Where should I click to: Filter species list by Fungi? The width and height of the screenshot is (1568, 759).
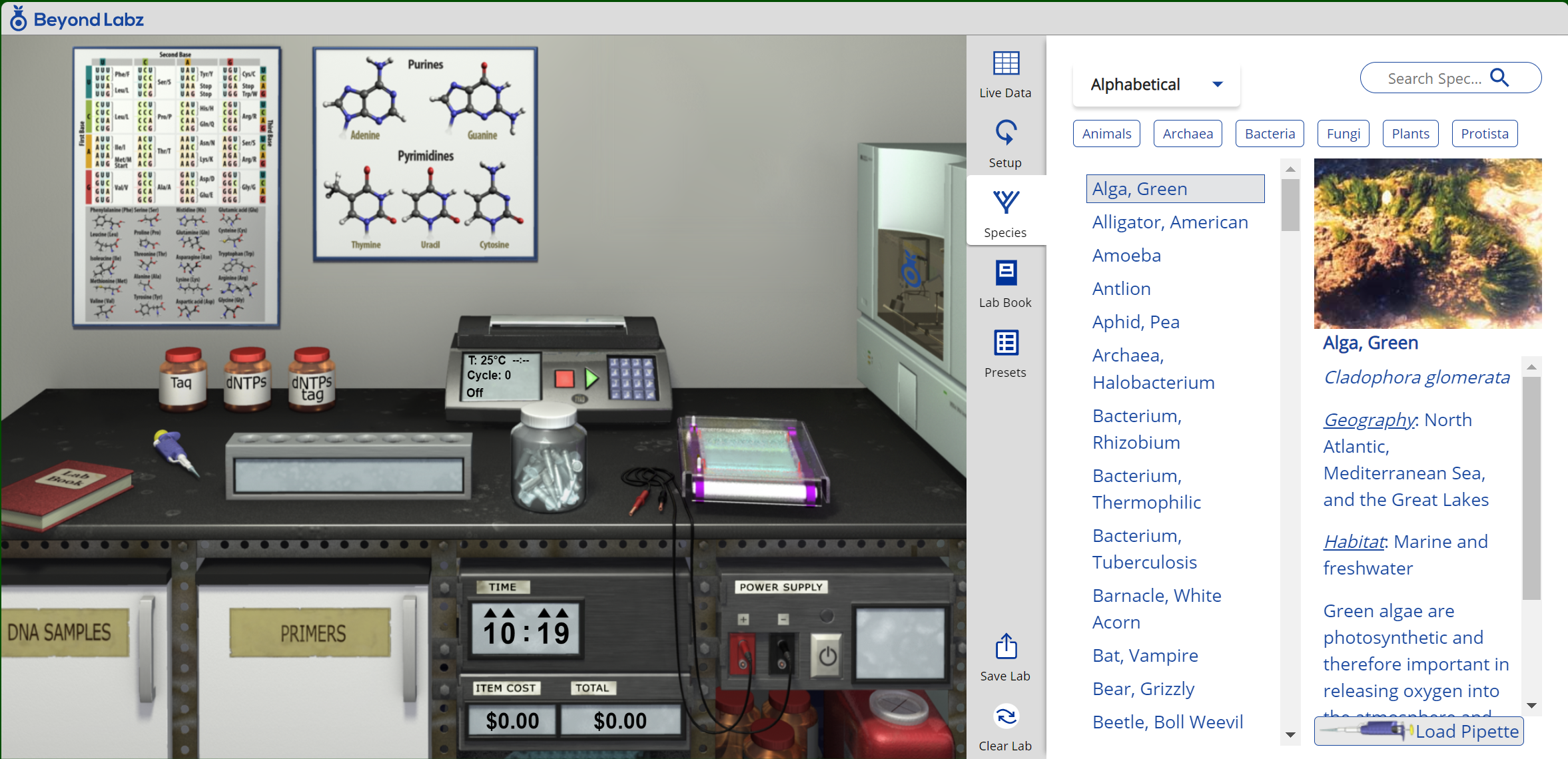point(1343,134)
